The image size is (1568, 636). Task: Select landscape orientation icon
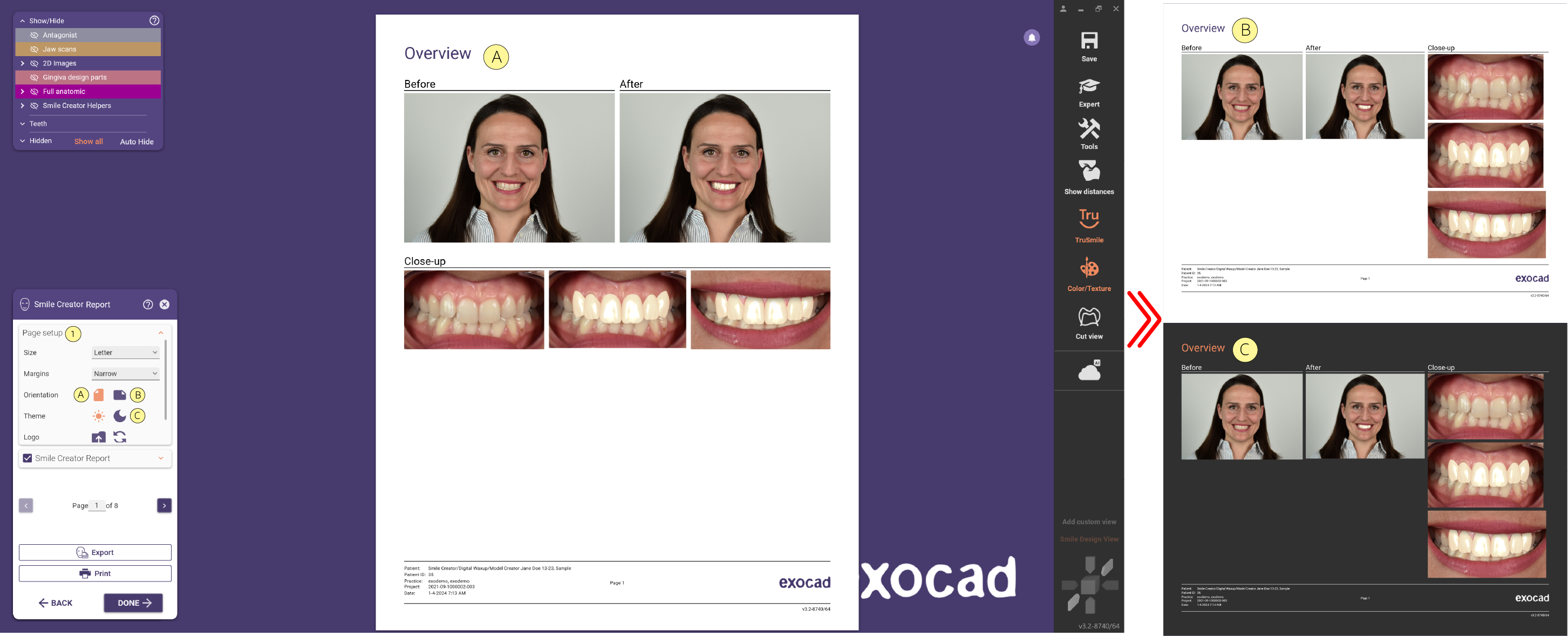tap(119, 395)
